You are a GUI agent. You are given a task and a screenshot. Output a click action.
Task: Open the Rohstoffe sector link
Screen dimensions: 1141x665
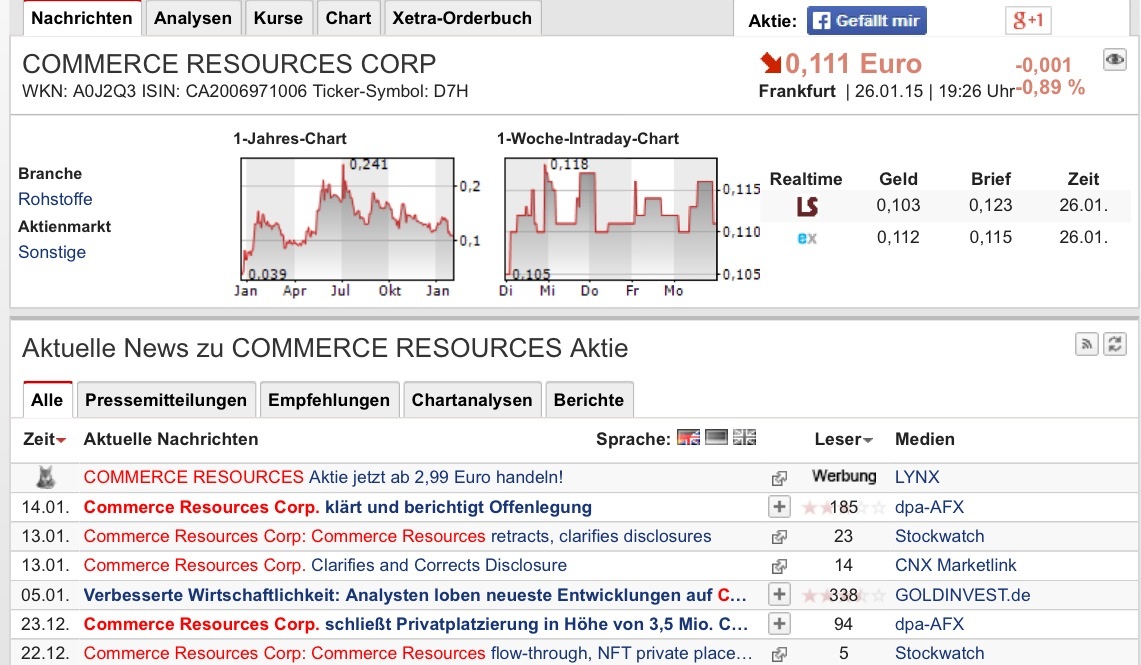click(55, 199)
